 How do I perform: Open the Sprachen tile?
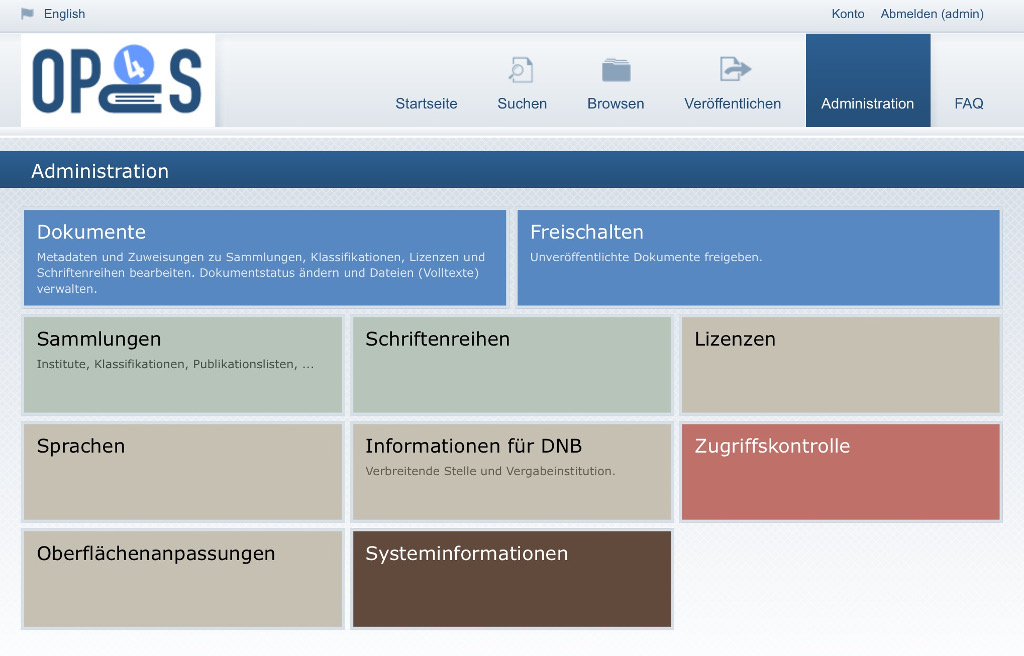tap(183, 472)
